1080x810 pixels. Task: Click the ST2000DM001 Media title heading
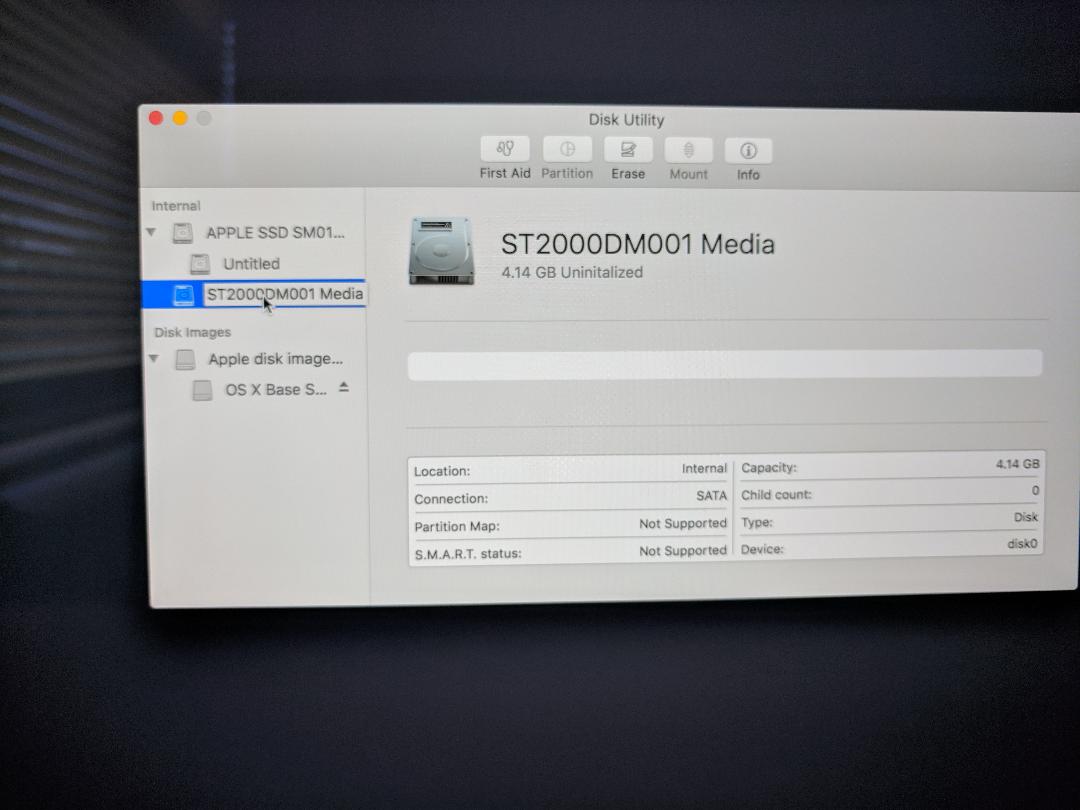(638, 245)
